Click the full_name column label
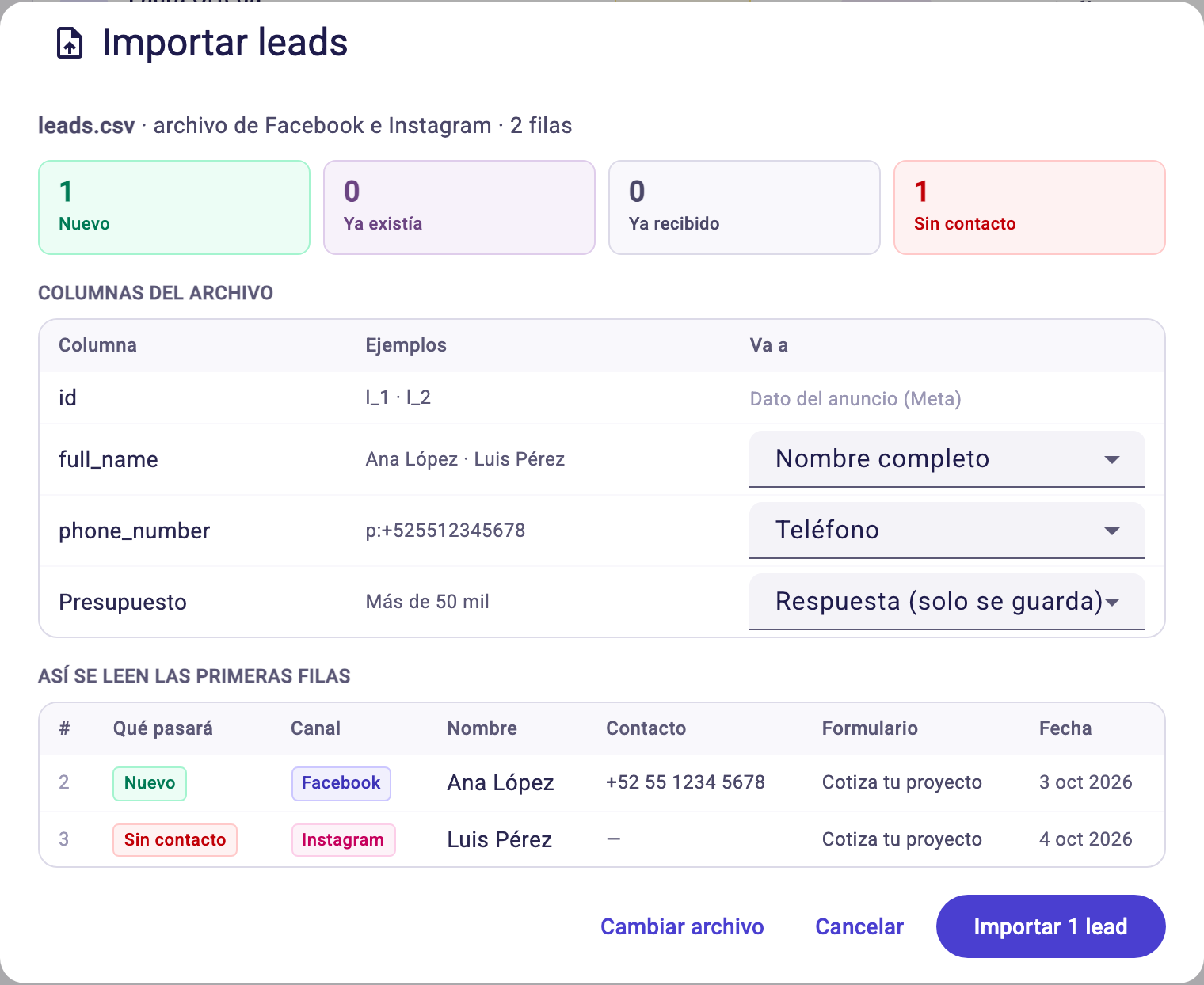Viewport: 1204px width, 985px height. pyautogui.click(x=109, y=459)
